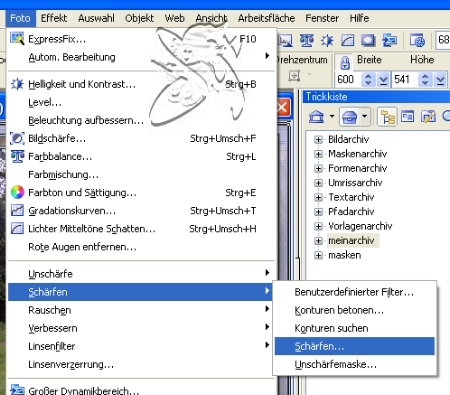This screenshot has height=395, width=450.
Task: Open the Breite value dropdown
Action: [384, 80]
